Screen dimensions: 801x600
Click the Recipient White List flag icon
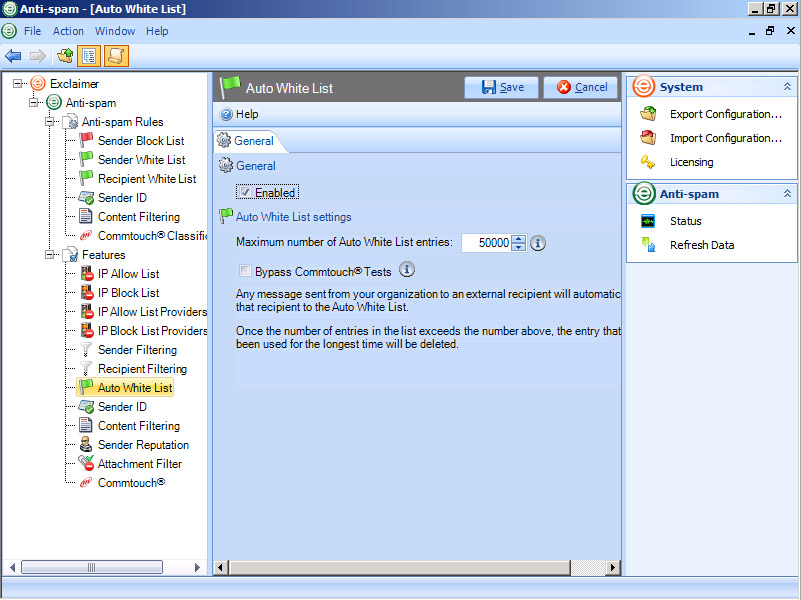86,178
